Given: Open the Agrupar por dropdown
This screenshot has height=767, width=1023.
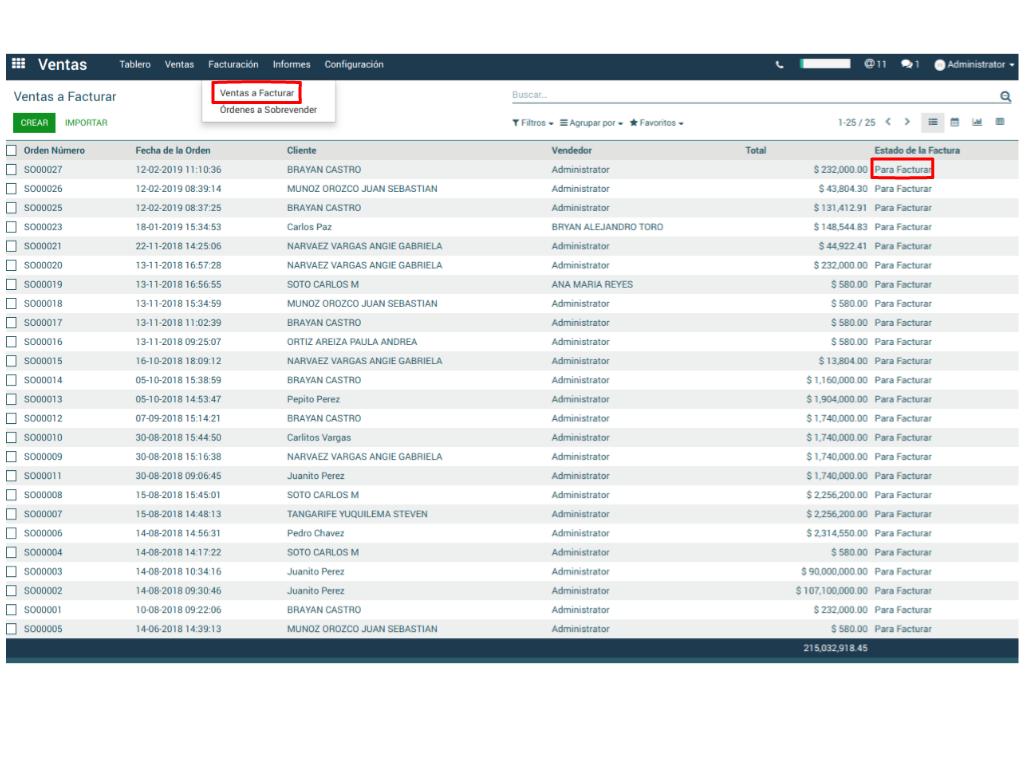Looking at the screenshot, I should [591, 123].
